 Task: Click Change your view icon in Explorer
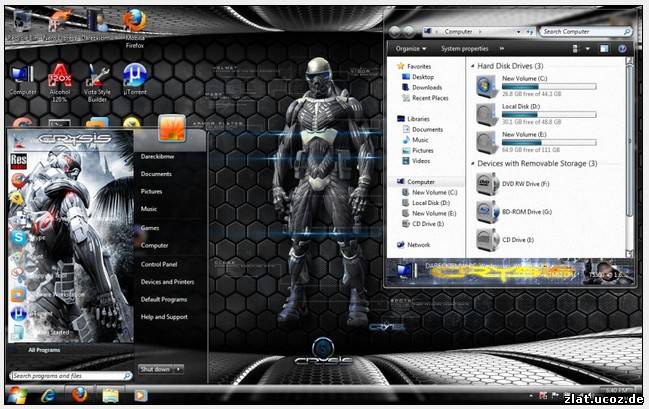575,49
